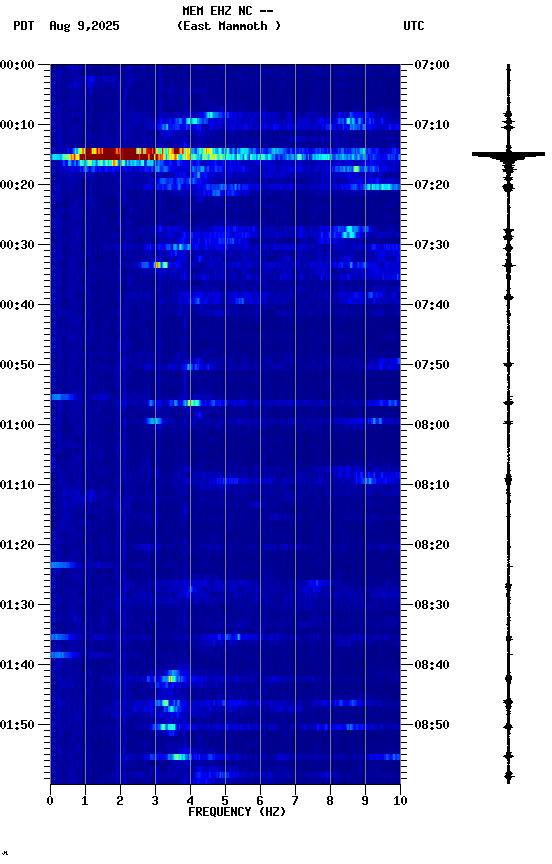
Task: Click the 4 Hz frequency axis tick
Action: (x=190, y=801)
